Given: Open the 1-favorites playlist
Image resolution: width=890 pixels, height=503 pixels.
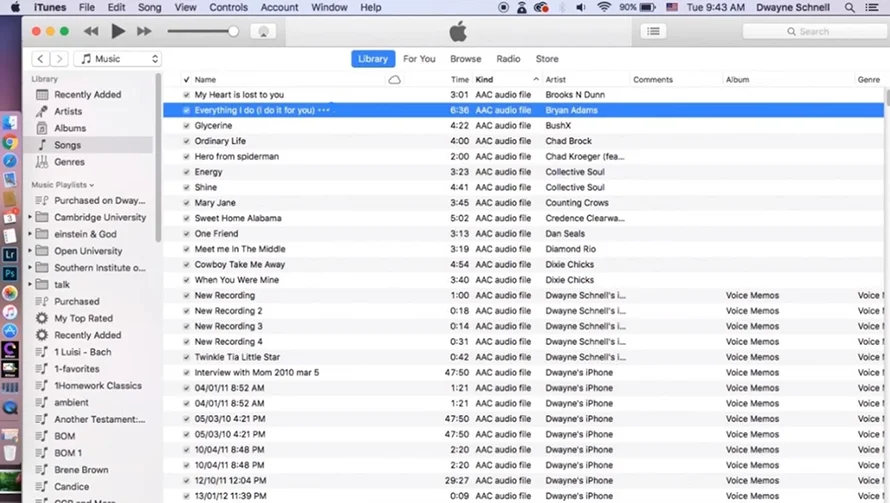Looking at the screenshot, I should 77,368.
